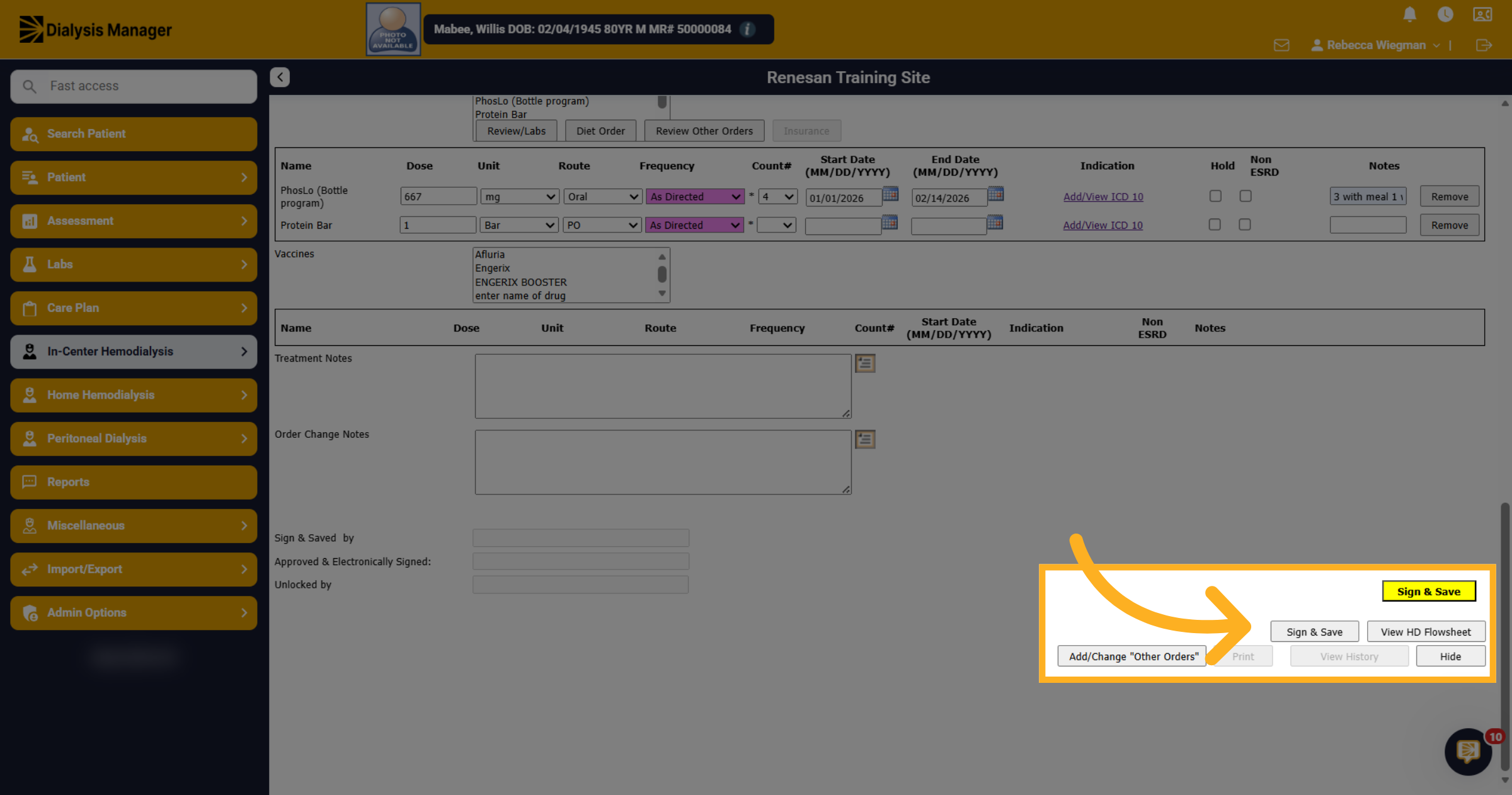Expand the Patient sidebar menu

pyautogui.click(x=134, y=177)
